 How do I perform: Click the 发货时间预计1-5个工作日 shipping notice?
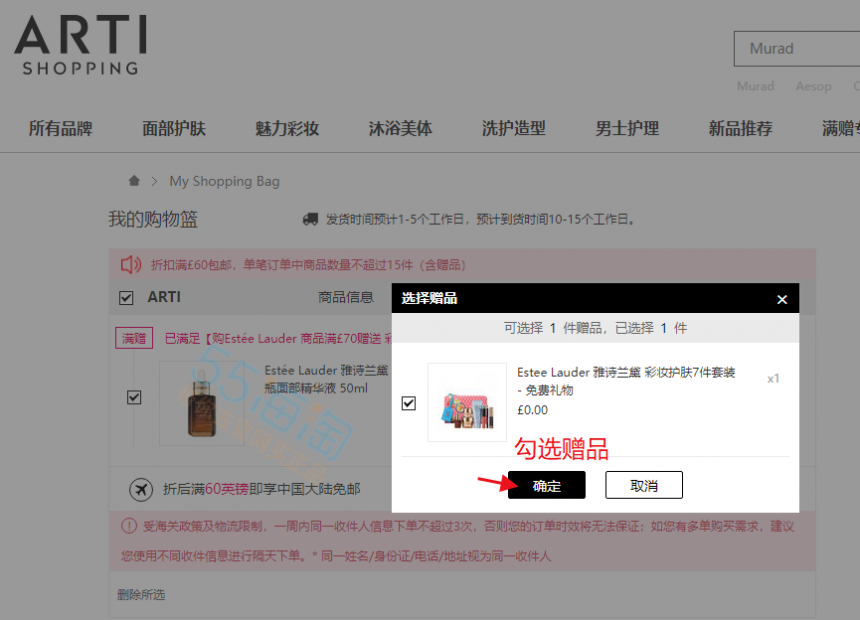click(x=480, y=219)
